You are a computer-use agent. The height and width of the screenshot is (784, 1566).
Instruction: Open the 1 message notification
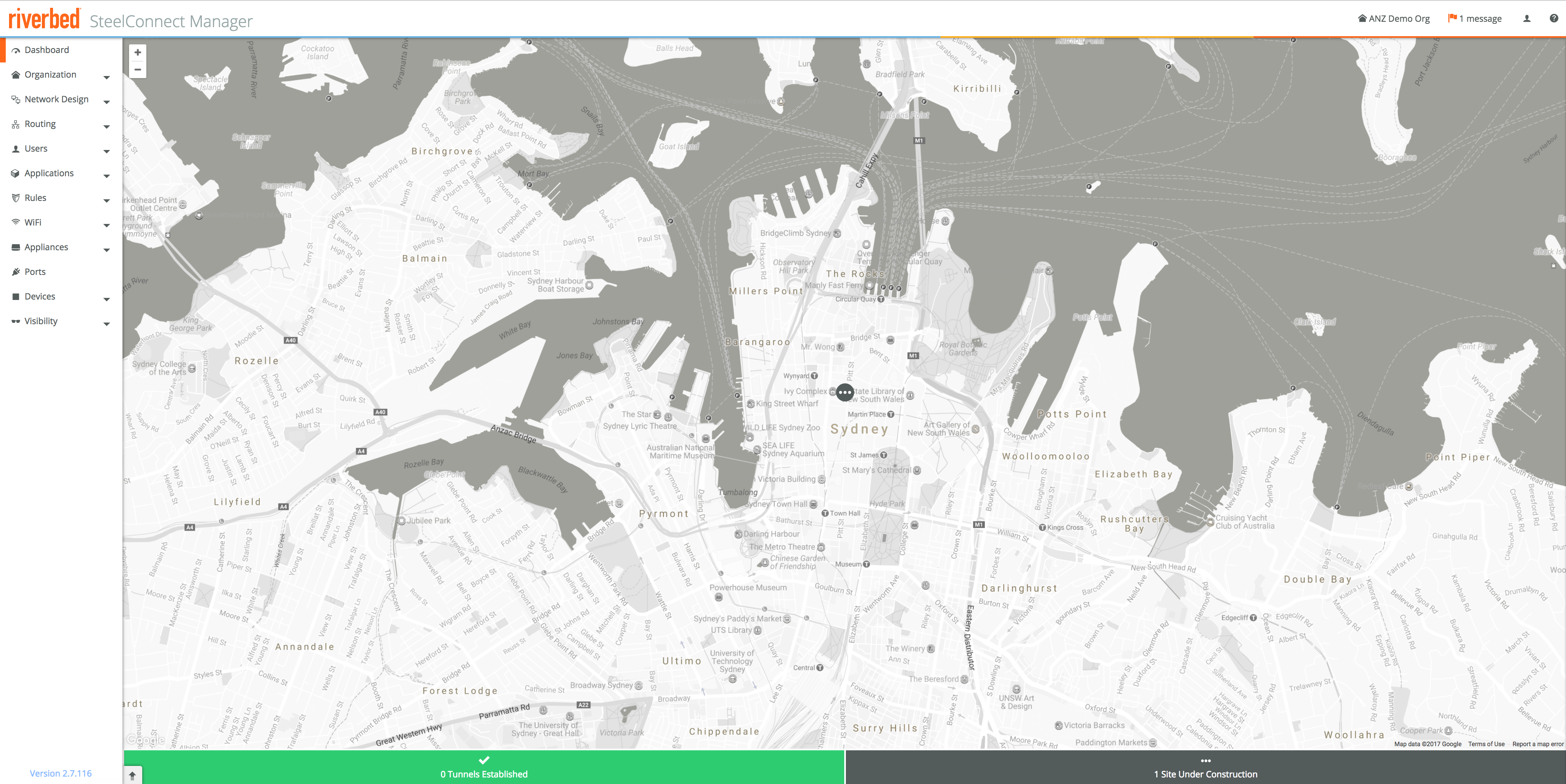(1475, 19)
